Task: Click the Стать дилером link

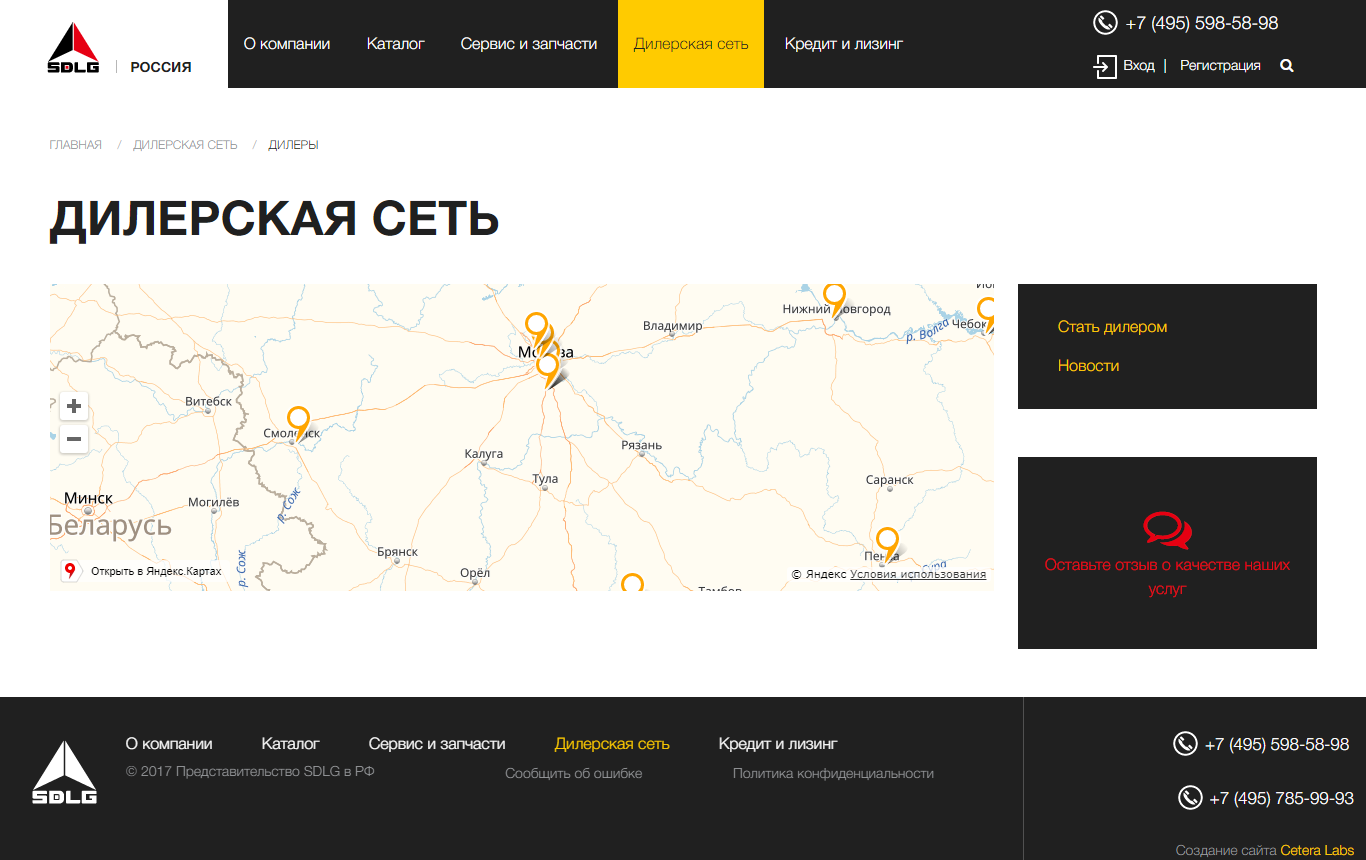Action: tap(1112, 327)
